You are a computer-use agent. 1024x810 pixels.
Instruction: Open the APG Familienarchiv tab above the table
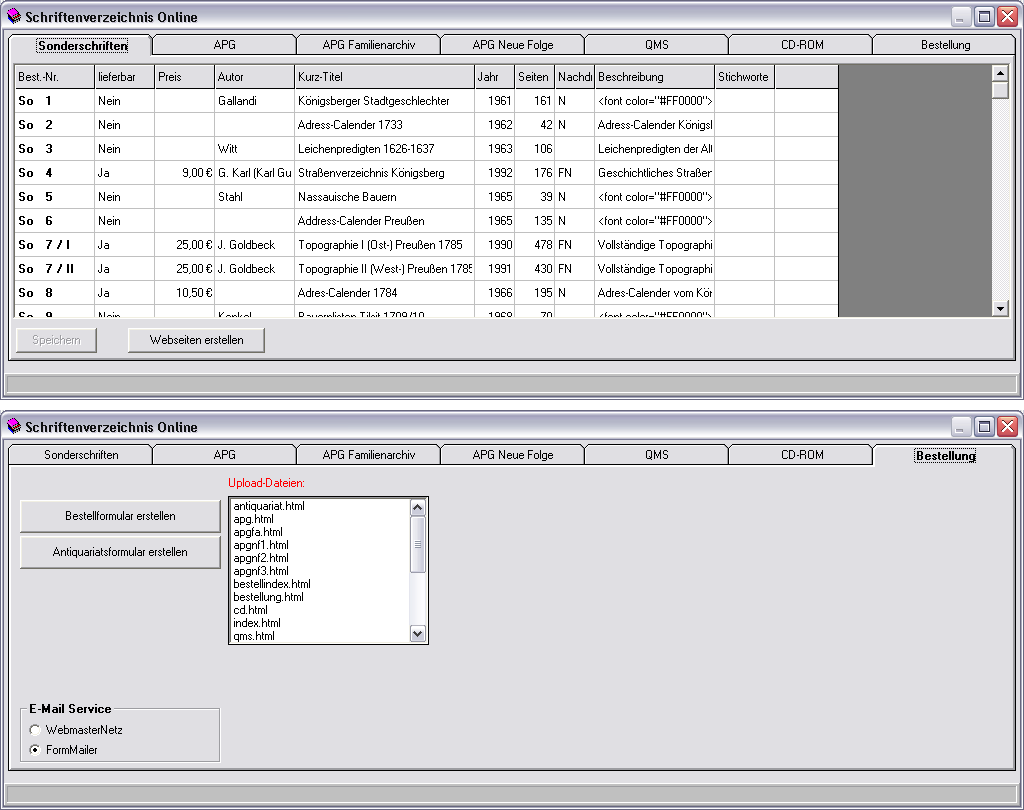pyautogui.click(x=368, y=45)
